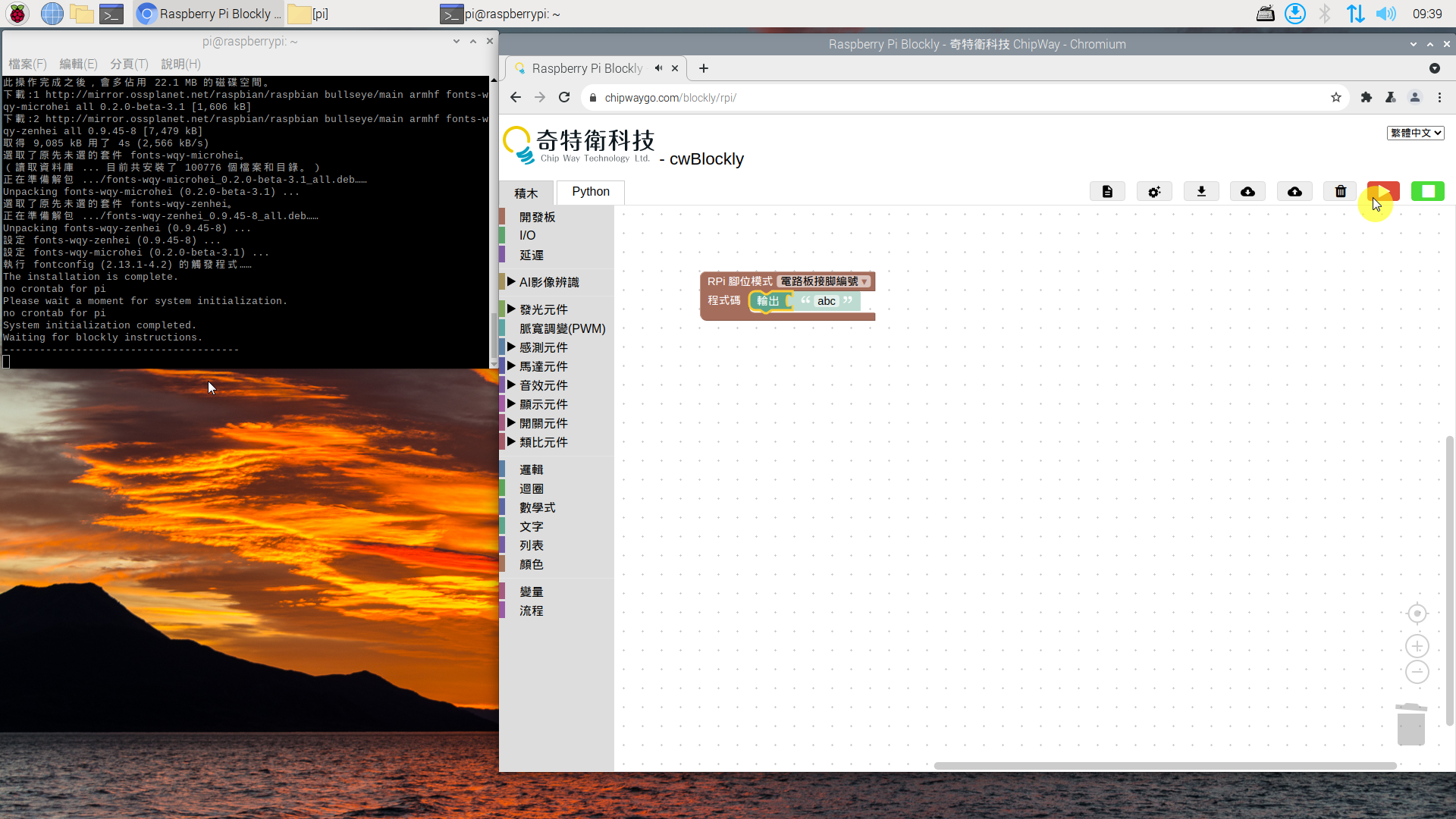The width and height of the screenshot is (1456, 819).
Task: Open the gear settings toolbar icon
Action: 1154,191
